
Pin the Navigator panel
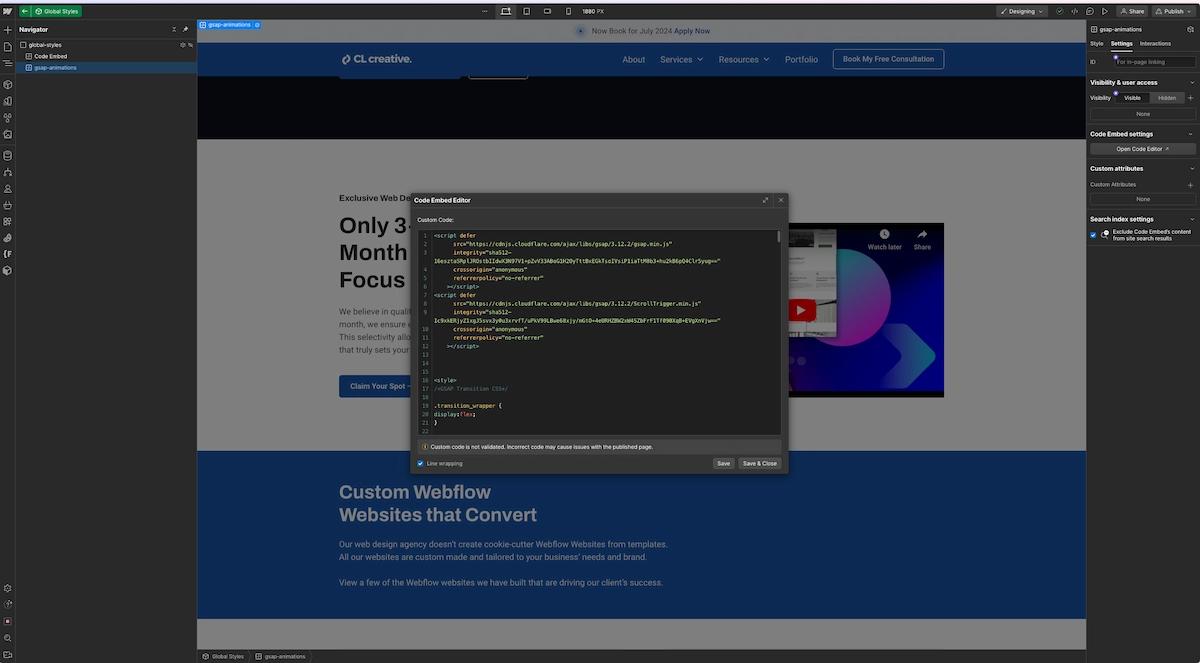(x=185, y=30)
